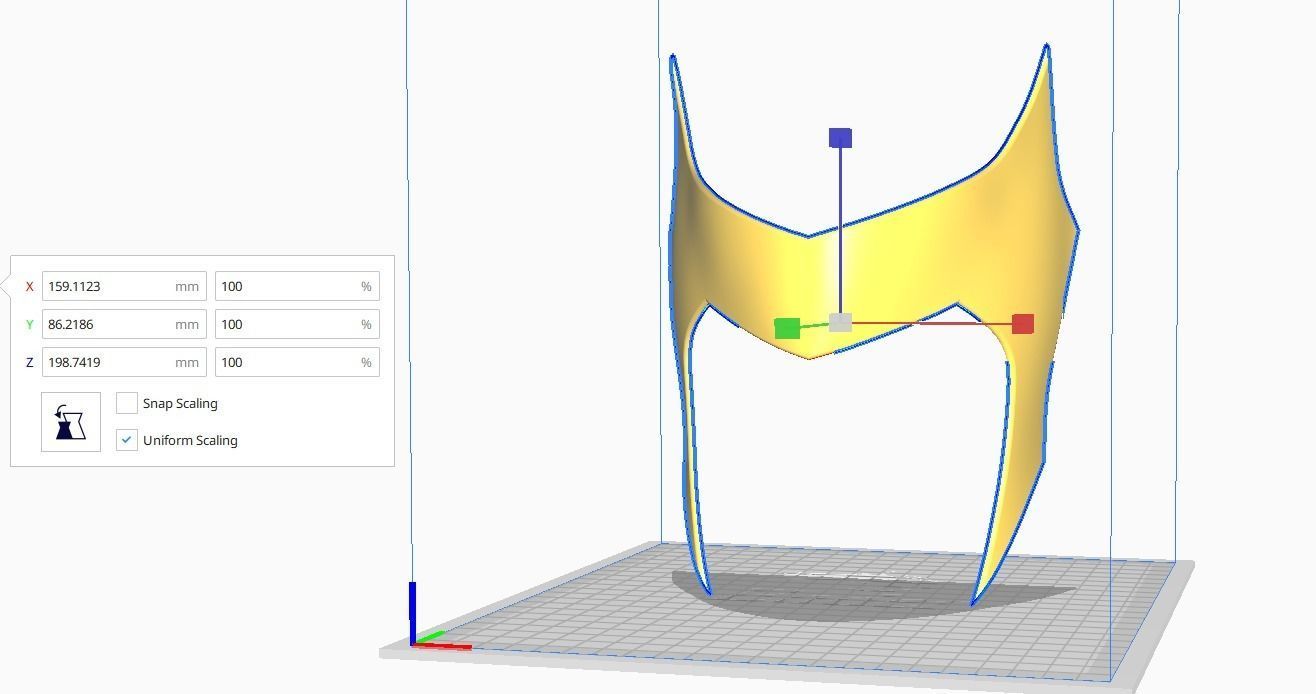This screenshot has height=694, width=1316.
Task: Click the blue Z-axis scale handle
Action: (840, 138)
